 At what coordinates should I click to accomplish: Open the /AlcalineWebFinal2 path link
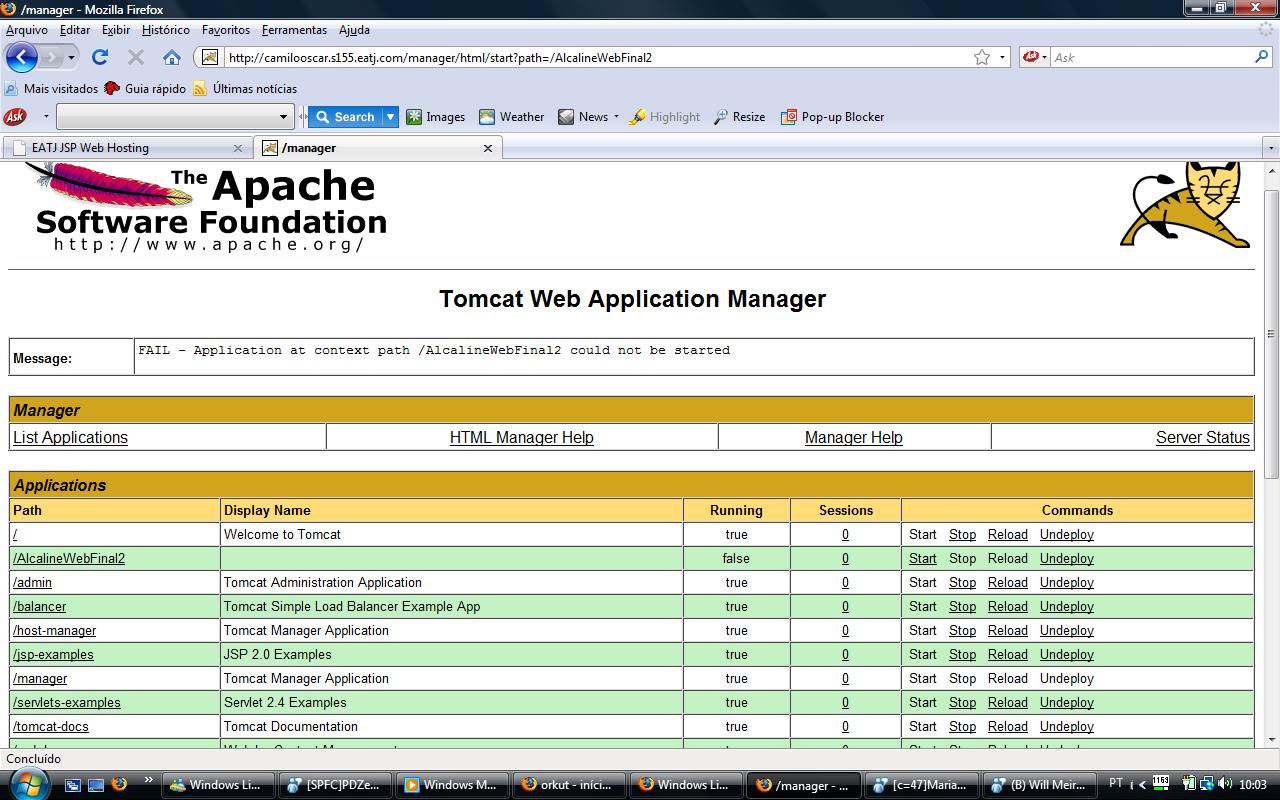(x=69, y=558)
